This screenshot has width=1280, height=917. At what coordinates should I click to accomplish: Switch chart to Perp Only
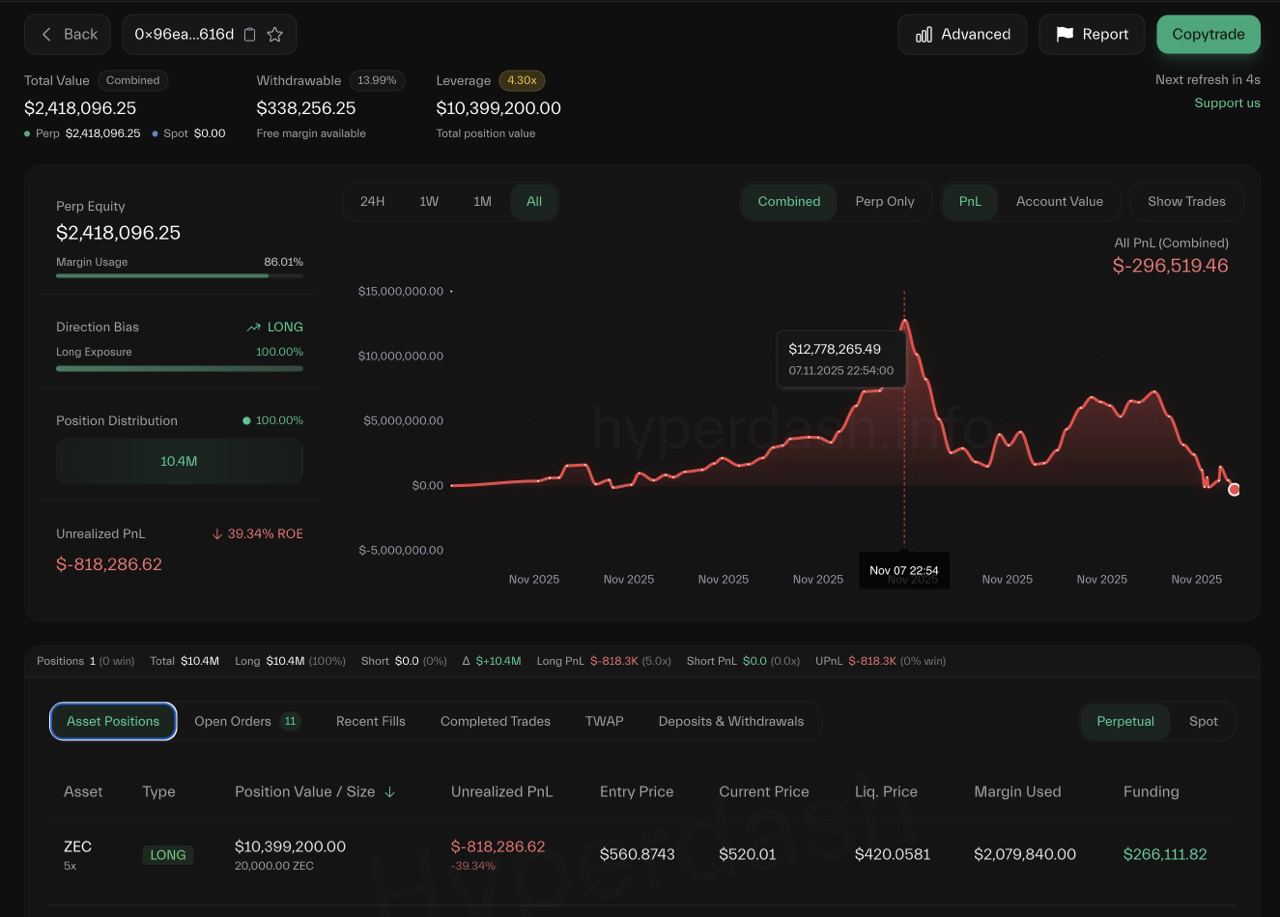884,201
